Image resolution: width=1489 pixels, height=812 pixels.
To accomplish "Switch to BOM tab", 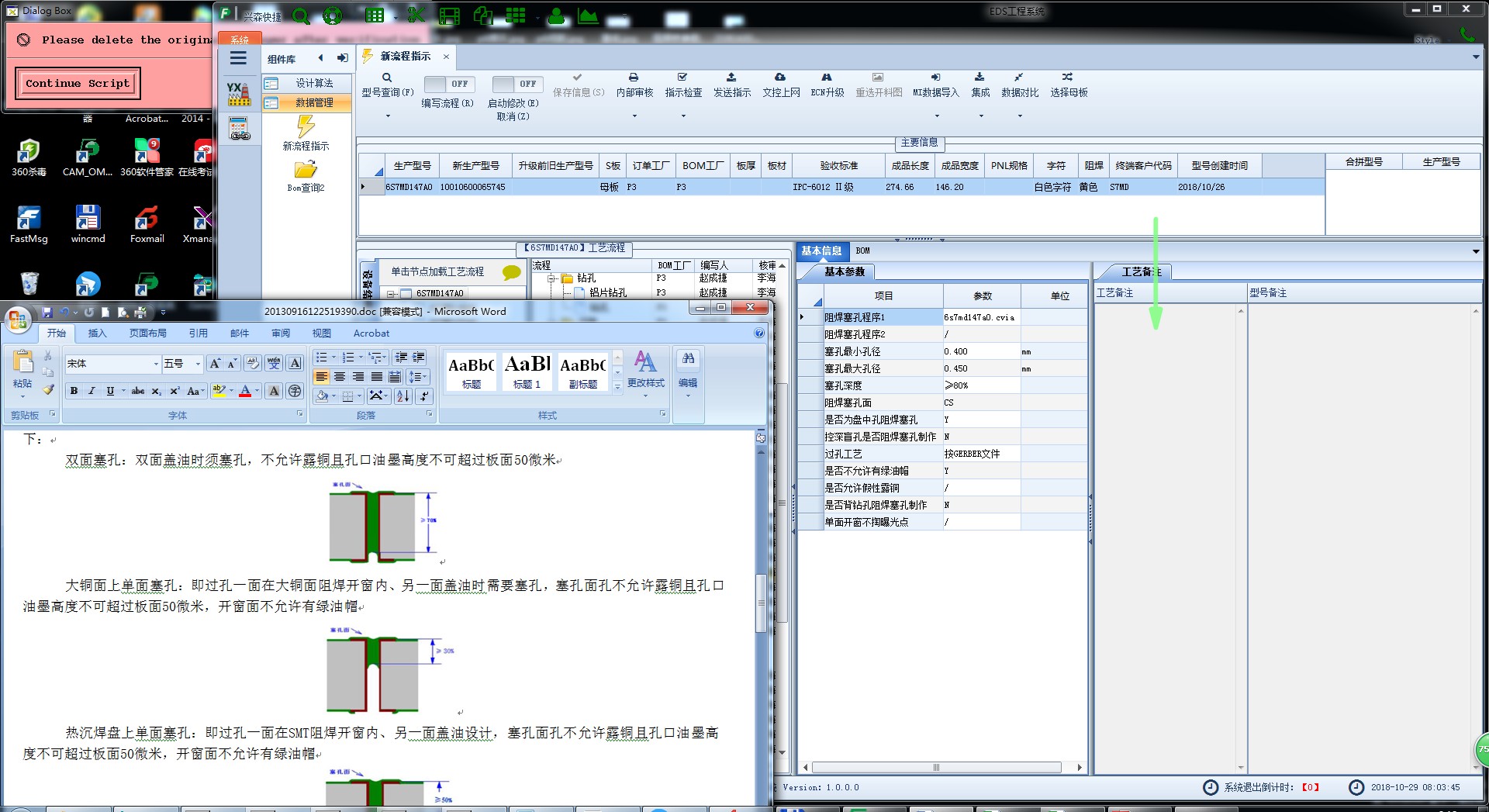I will point(862,251).
